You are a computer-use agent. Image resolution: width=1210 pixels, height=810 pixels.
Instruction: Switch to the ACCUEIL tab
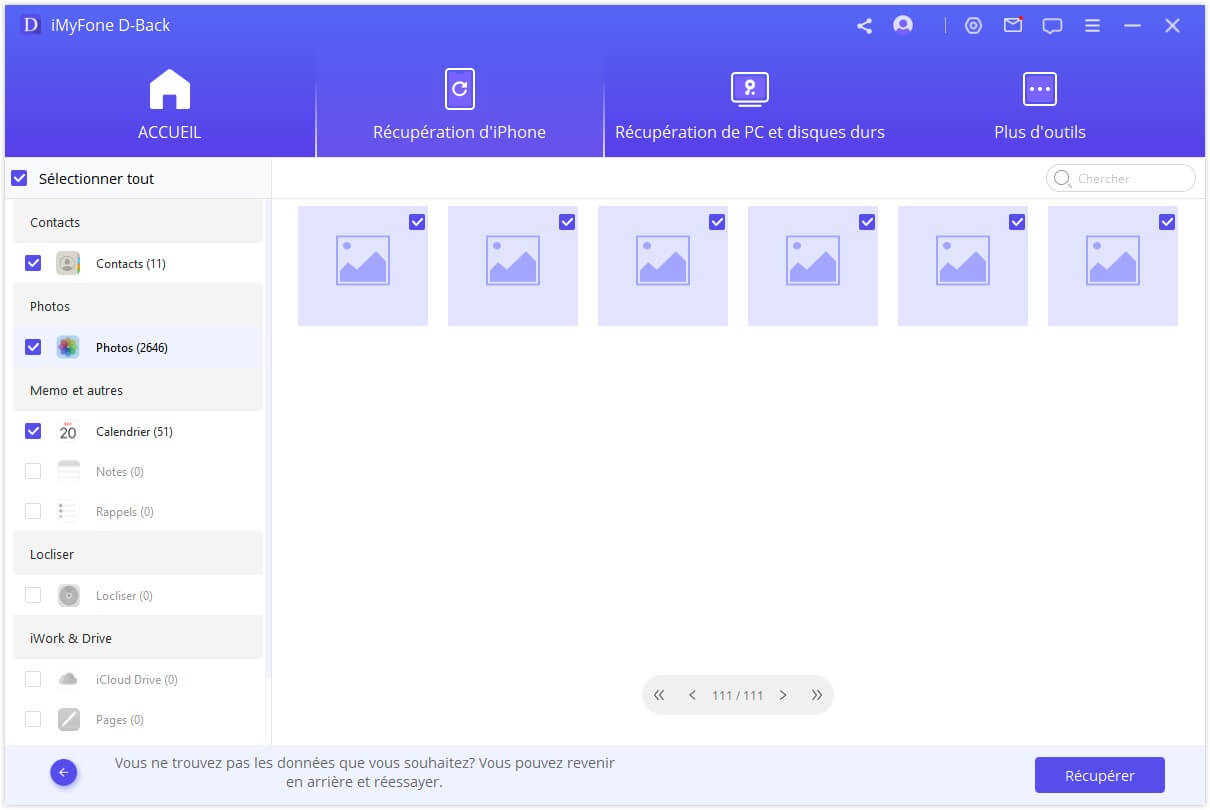[169, 105]
